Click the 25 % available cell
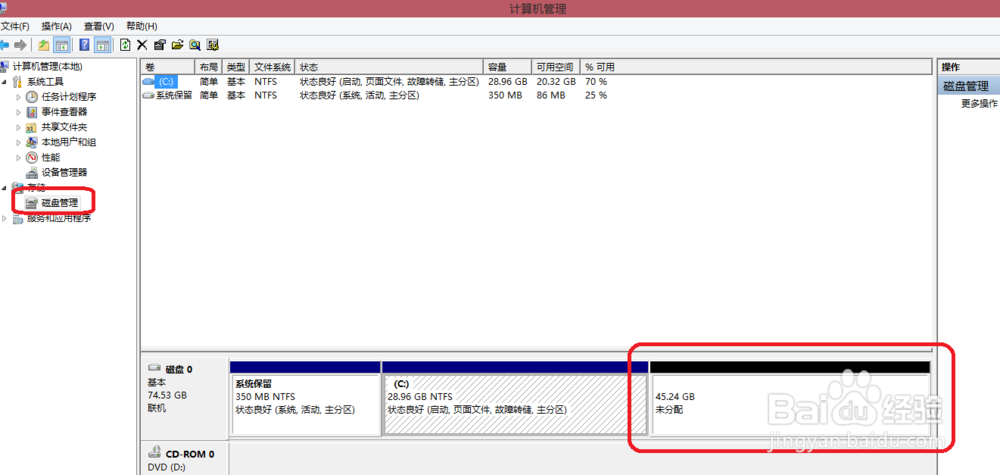This screenshot has height=475, width=1000. click(596, 96)
